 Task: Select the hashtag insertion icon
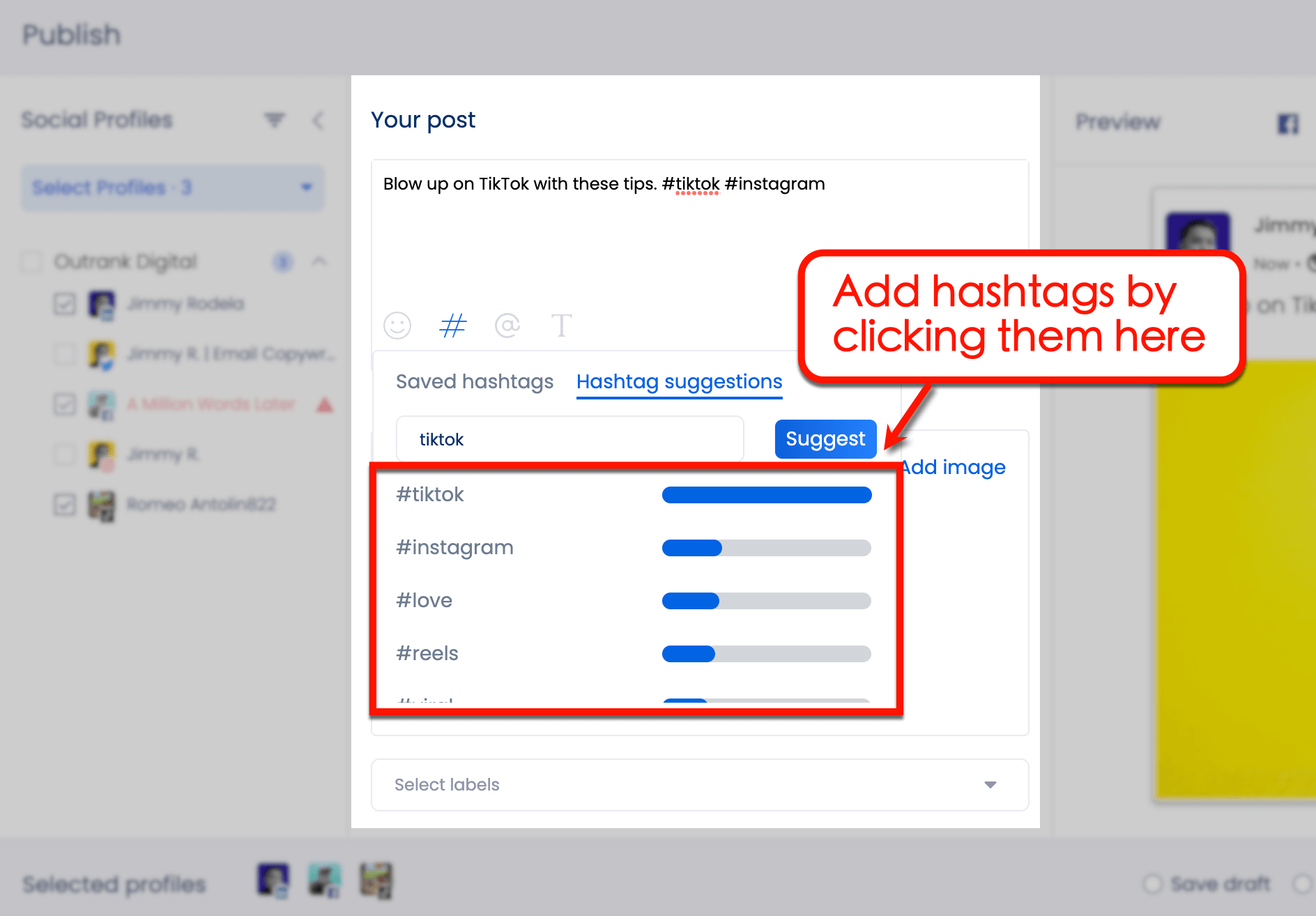point(452,325)
